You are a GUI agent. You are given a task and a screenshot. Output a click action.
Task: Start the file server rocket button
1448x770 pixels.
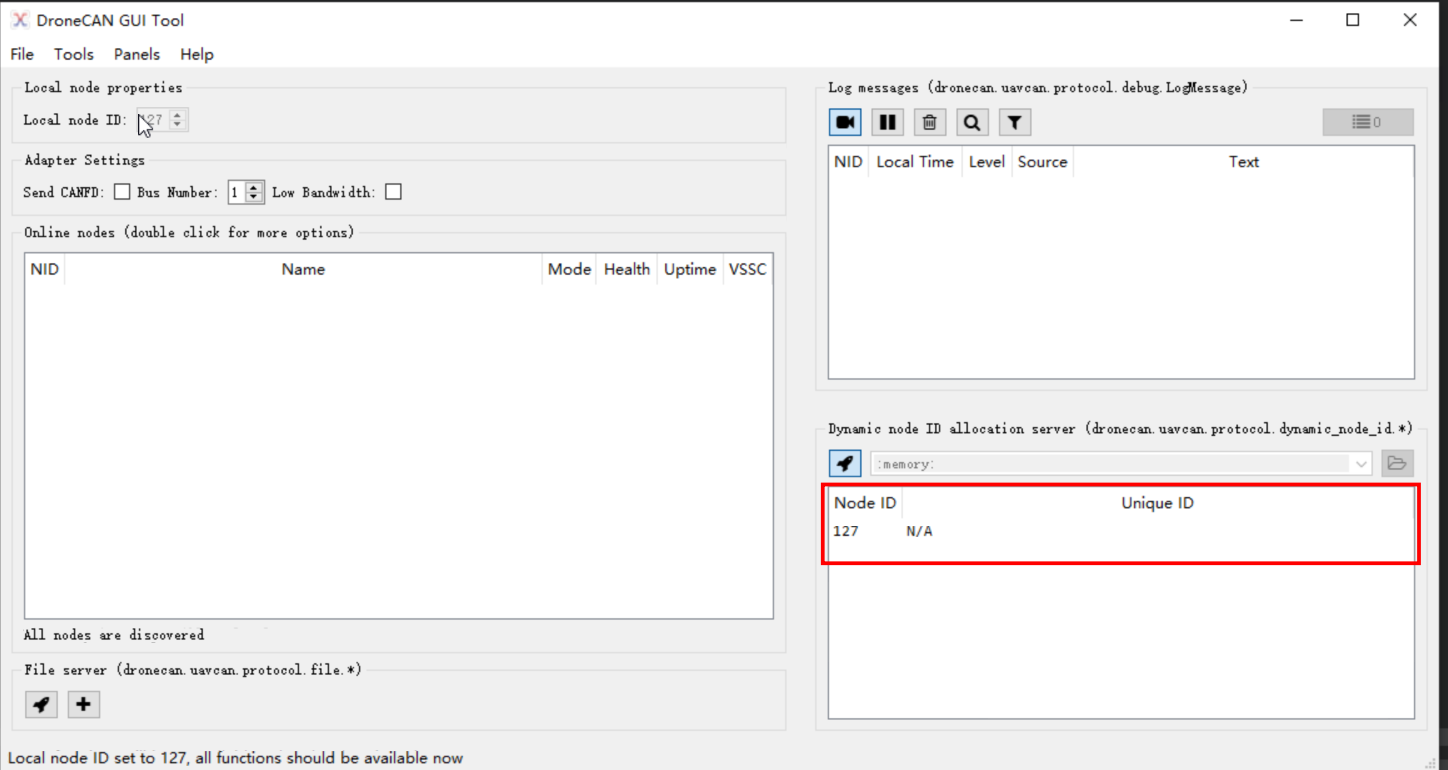(41, 704)
